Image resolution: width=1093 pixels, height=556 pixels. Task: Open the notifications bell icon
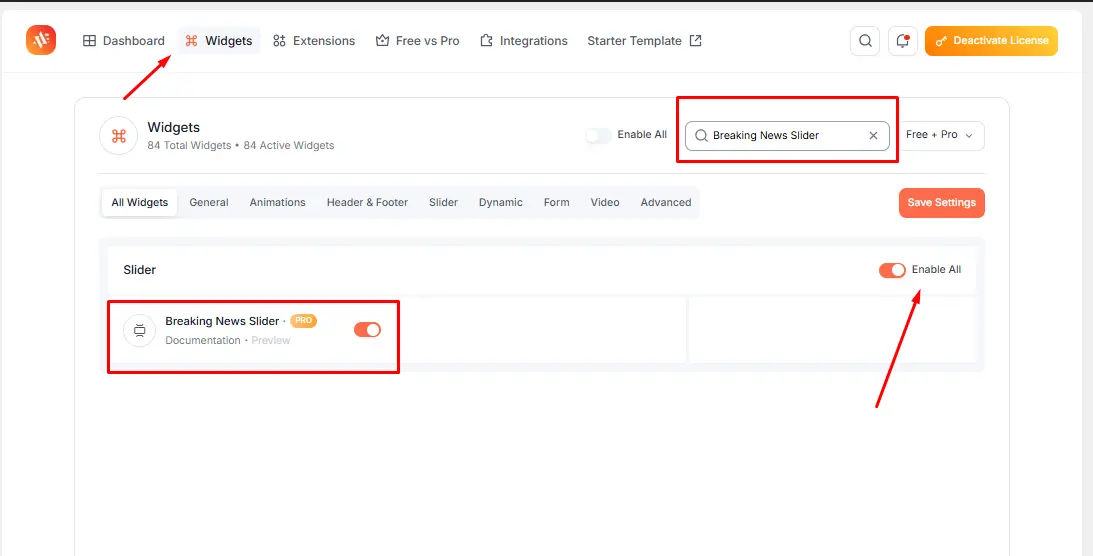click(902, 41)
